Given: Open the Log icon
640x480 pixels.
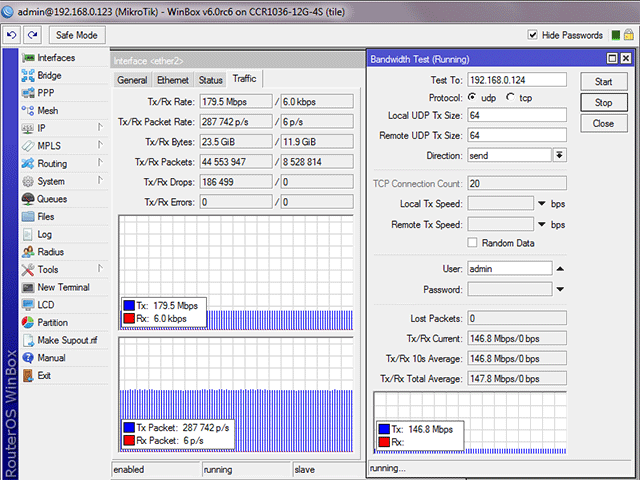Looking at the screenshot, I should 28,234.
